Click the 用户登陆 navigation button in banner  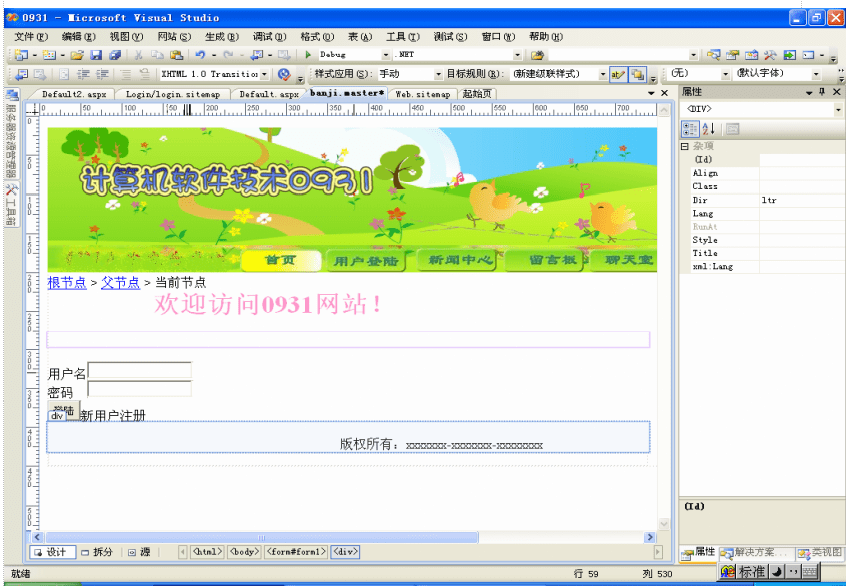[365, 261]
